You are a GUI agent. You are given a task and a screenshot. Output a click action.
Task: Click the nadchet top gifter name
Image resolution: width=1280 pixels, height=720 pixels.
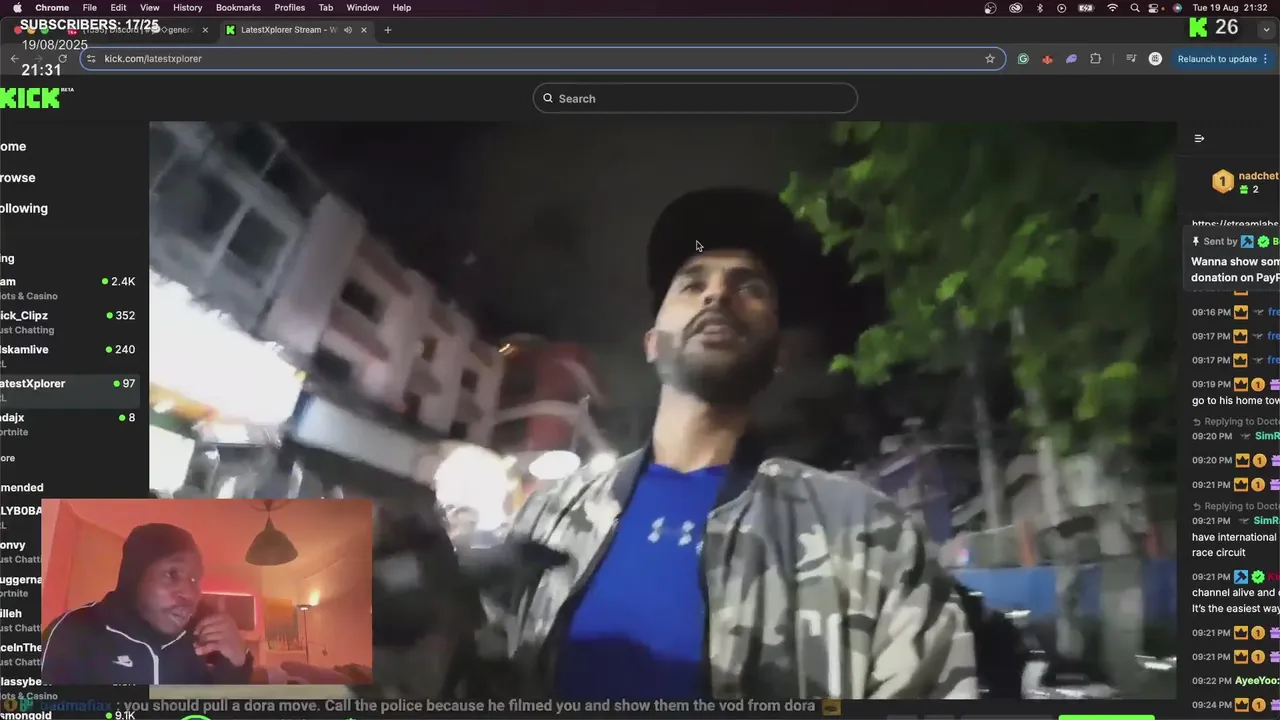1258,176
